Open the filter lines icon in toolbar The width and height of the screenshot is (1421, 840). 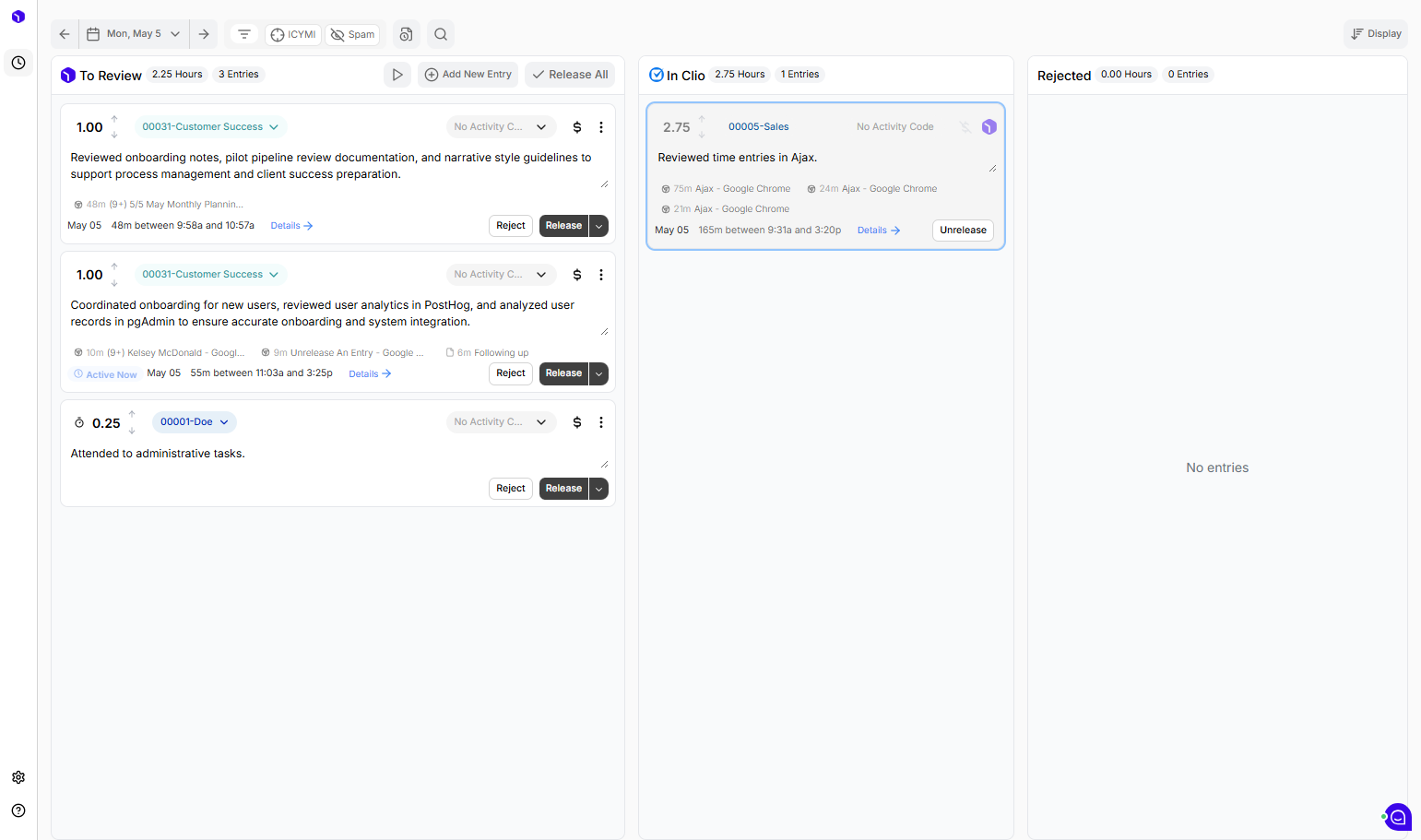point(244,34)
